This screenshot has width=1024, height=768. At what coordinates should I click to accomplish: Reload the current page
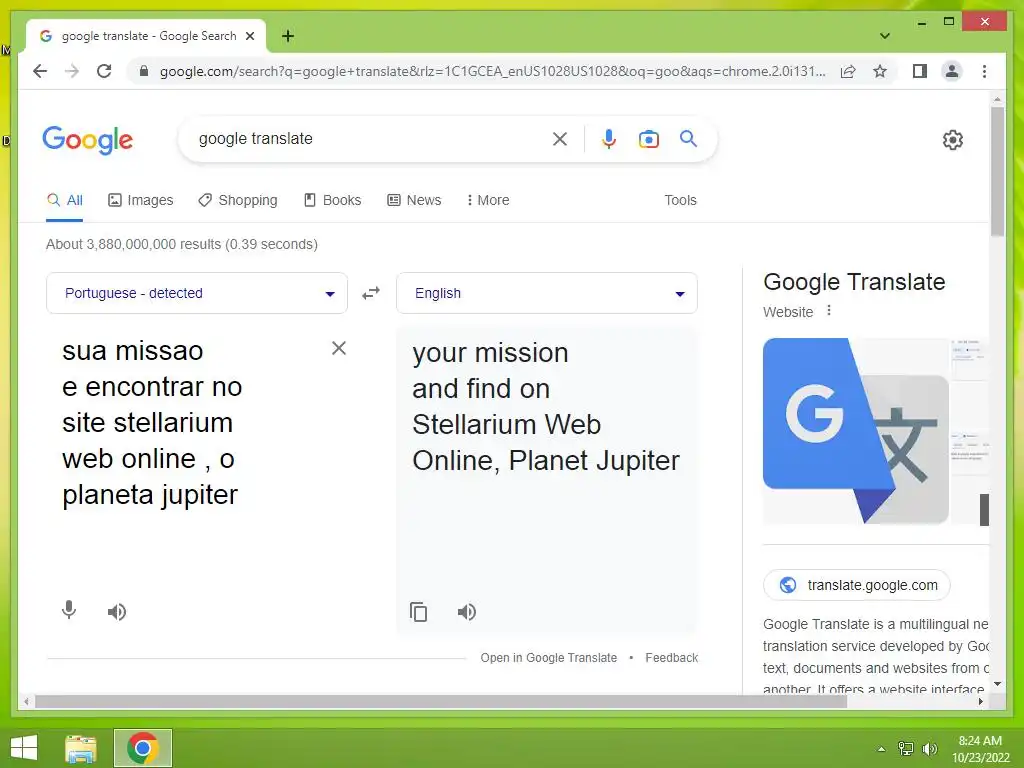(x=104, y=71)
